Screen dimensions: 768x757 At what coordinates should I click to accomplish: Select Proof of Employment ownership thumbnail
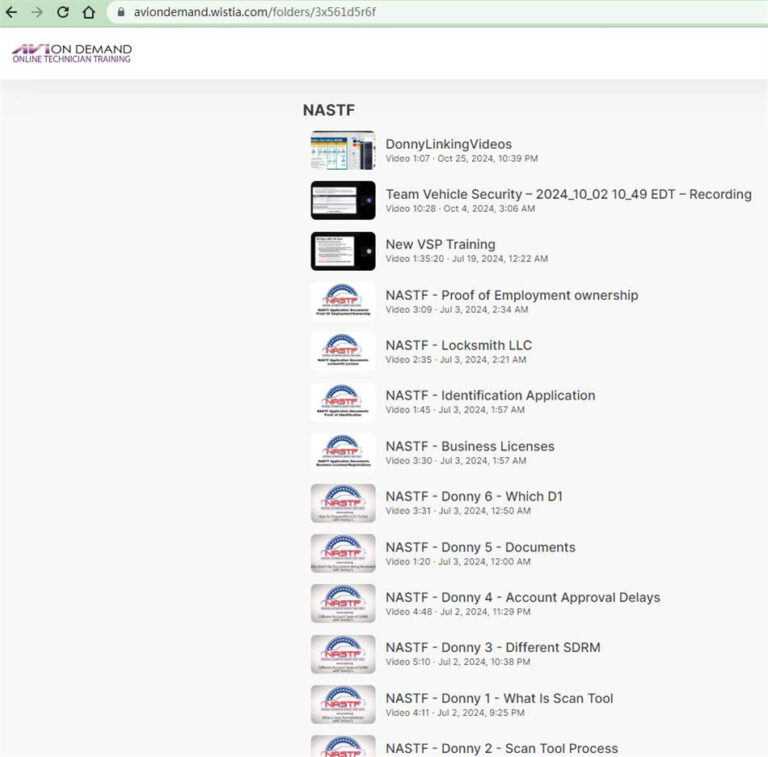click(343, 301)
